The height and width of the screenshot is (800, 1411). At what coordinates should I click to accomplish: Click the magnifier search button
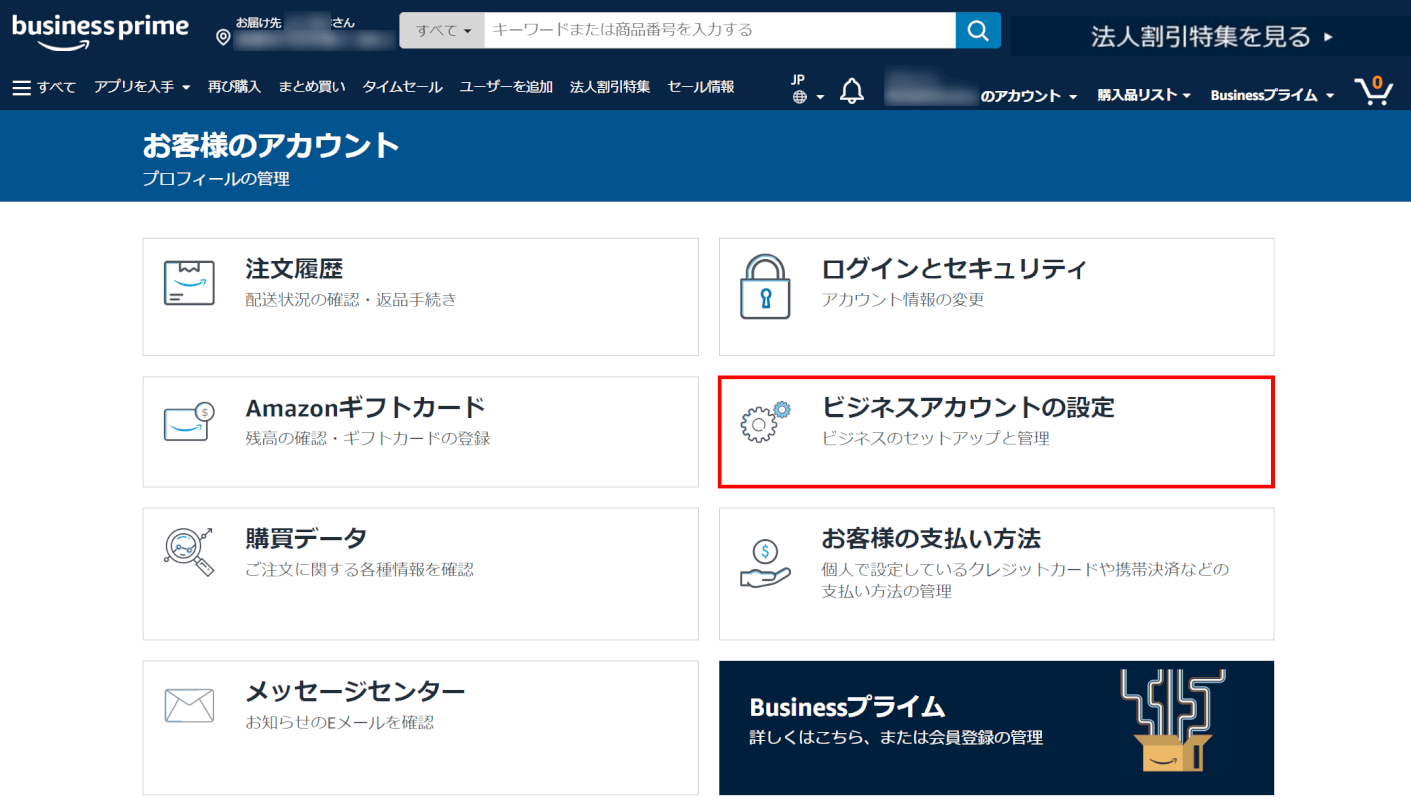(x=978, y=30)
